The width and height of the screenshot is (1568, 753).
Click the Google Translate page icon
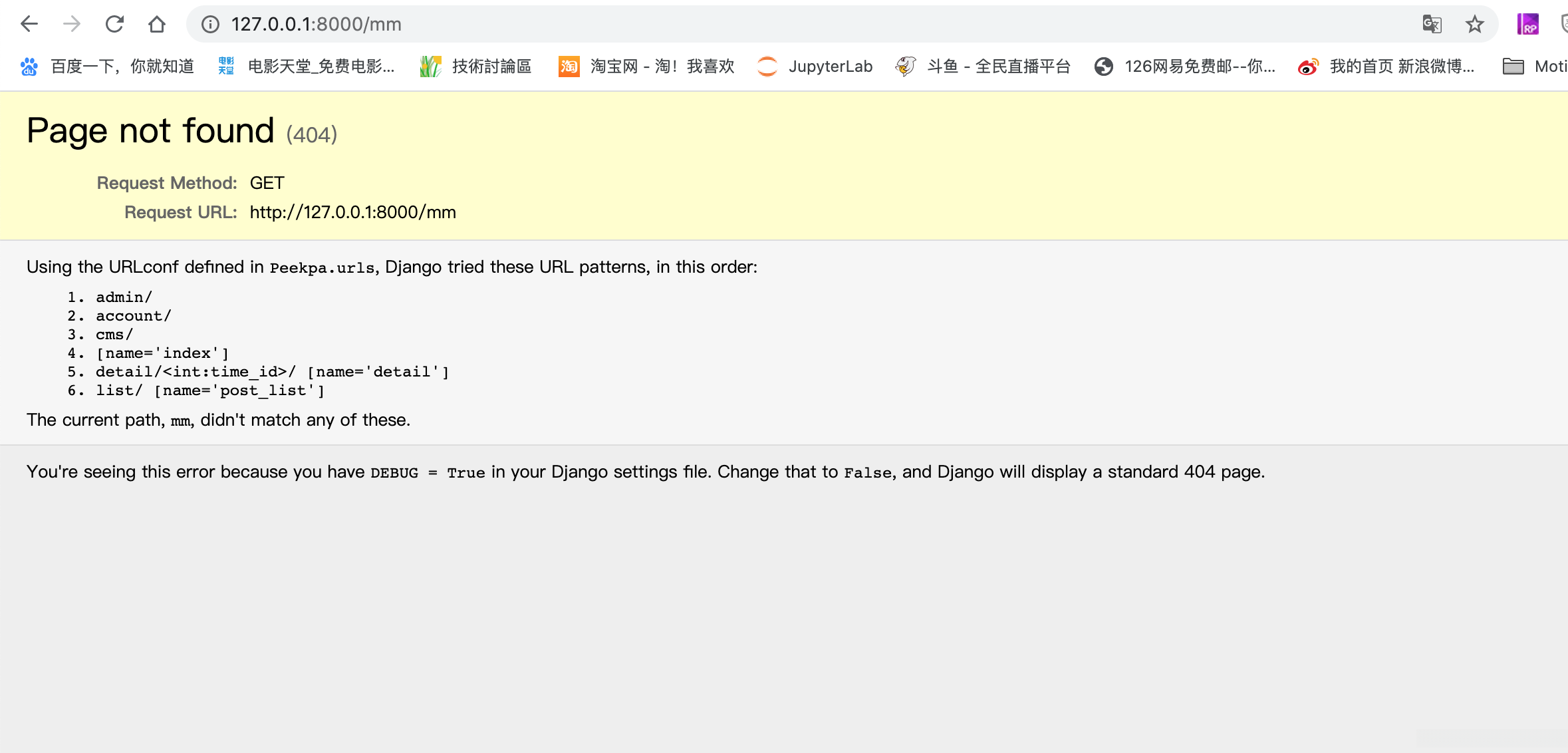[x=1432, y=25]
